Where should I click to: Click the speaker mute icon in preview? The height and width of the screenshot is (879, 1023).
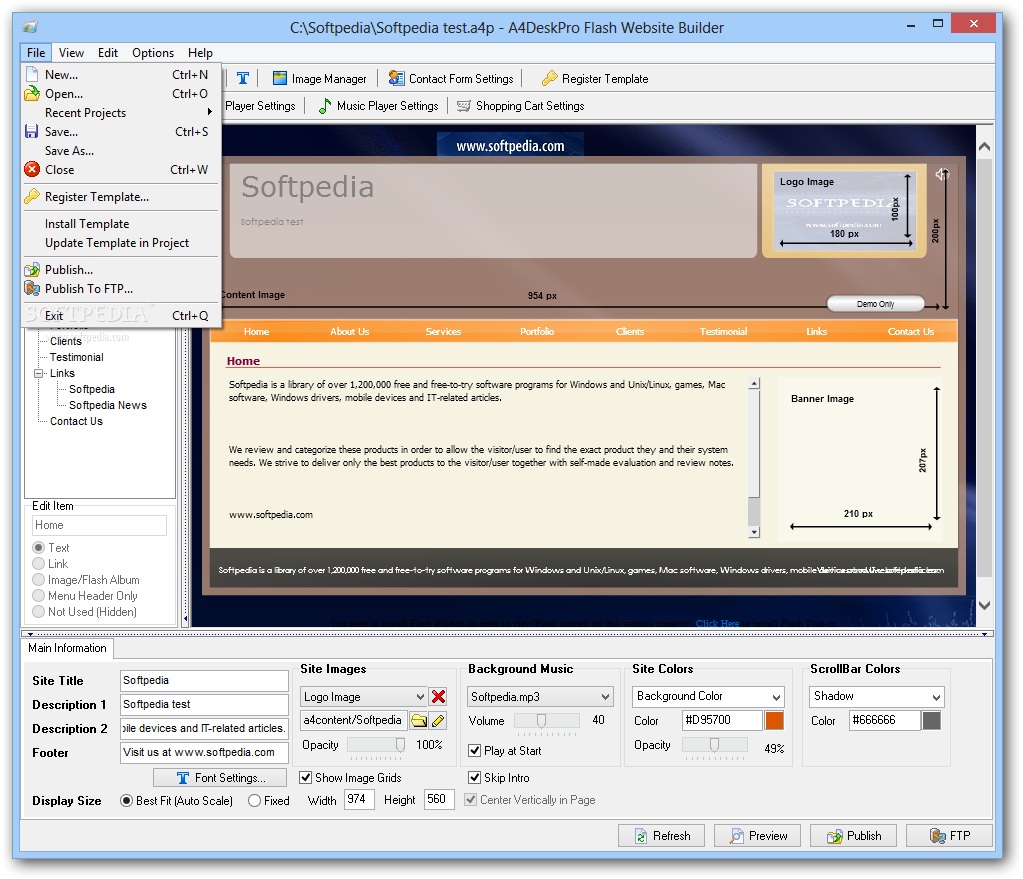coord(942,174)
